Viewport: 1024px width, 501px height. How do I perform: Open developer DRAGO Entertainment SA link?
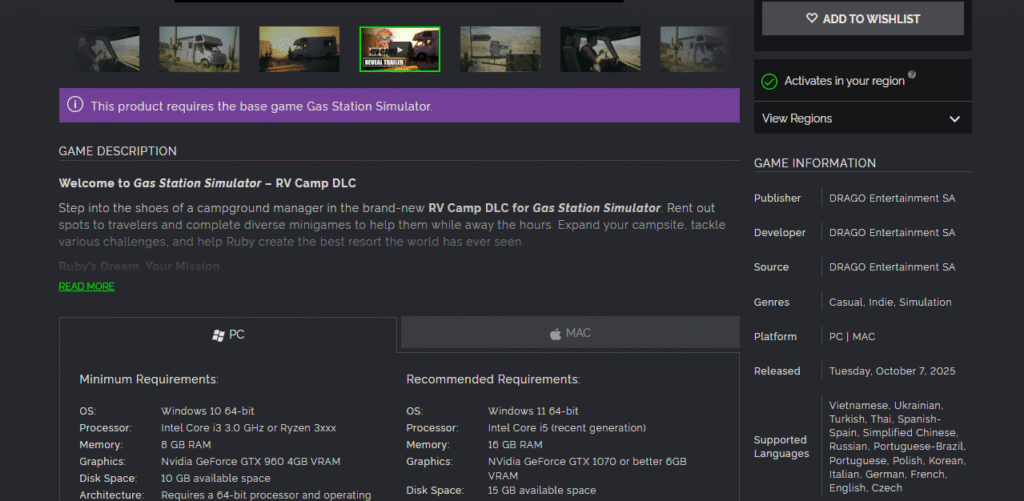(891, 233)
